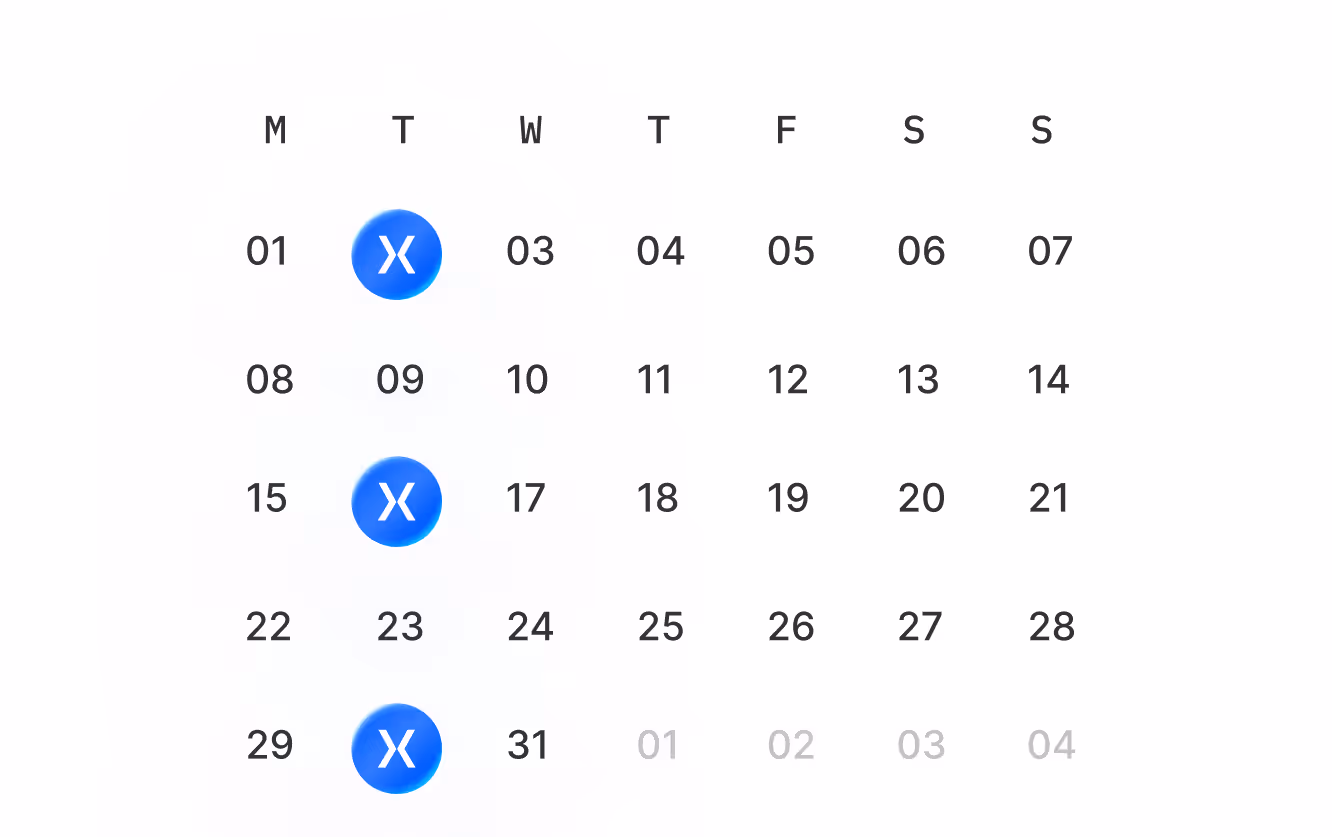Click the faded 04 next-month date
1332x837 pixels.
(1049, 747)
